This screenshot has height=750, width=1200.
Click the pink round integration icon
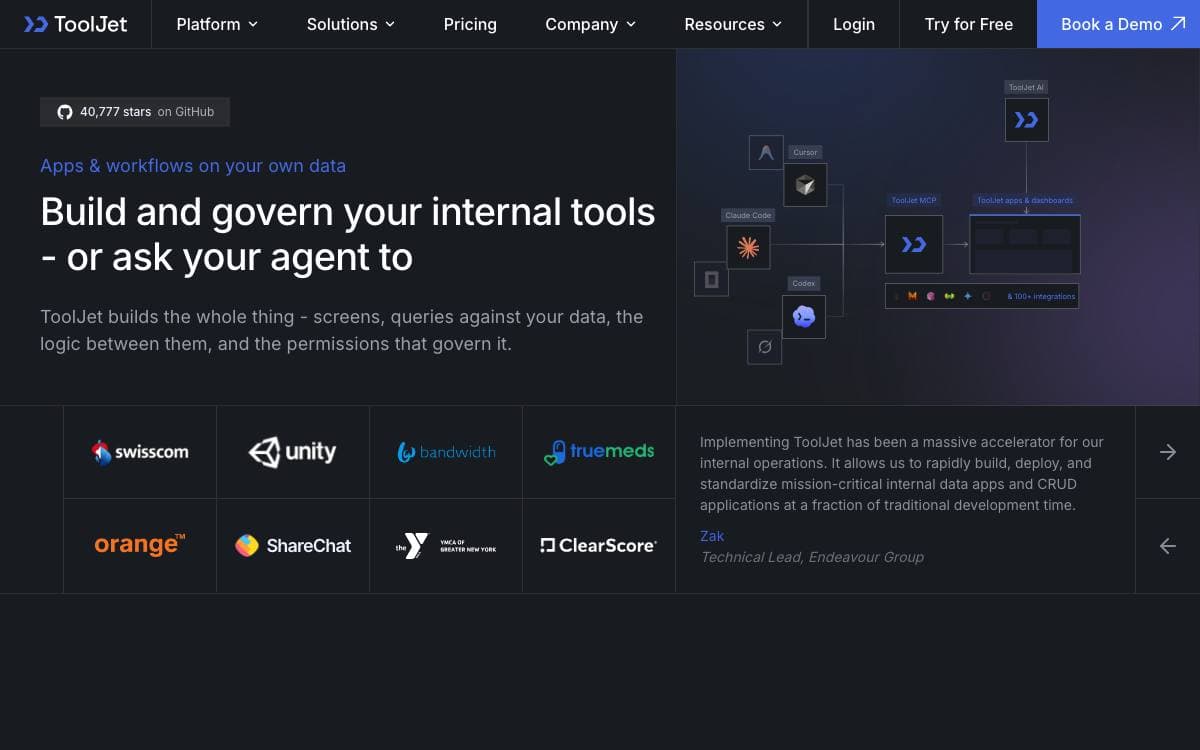[931, 296]
